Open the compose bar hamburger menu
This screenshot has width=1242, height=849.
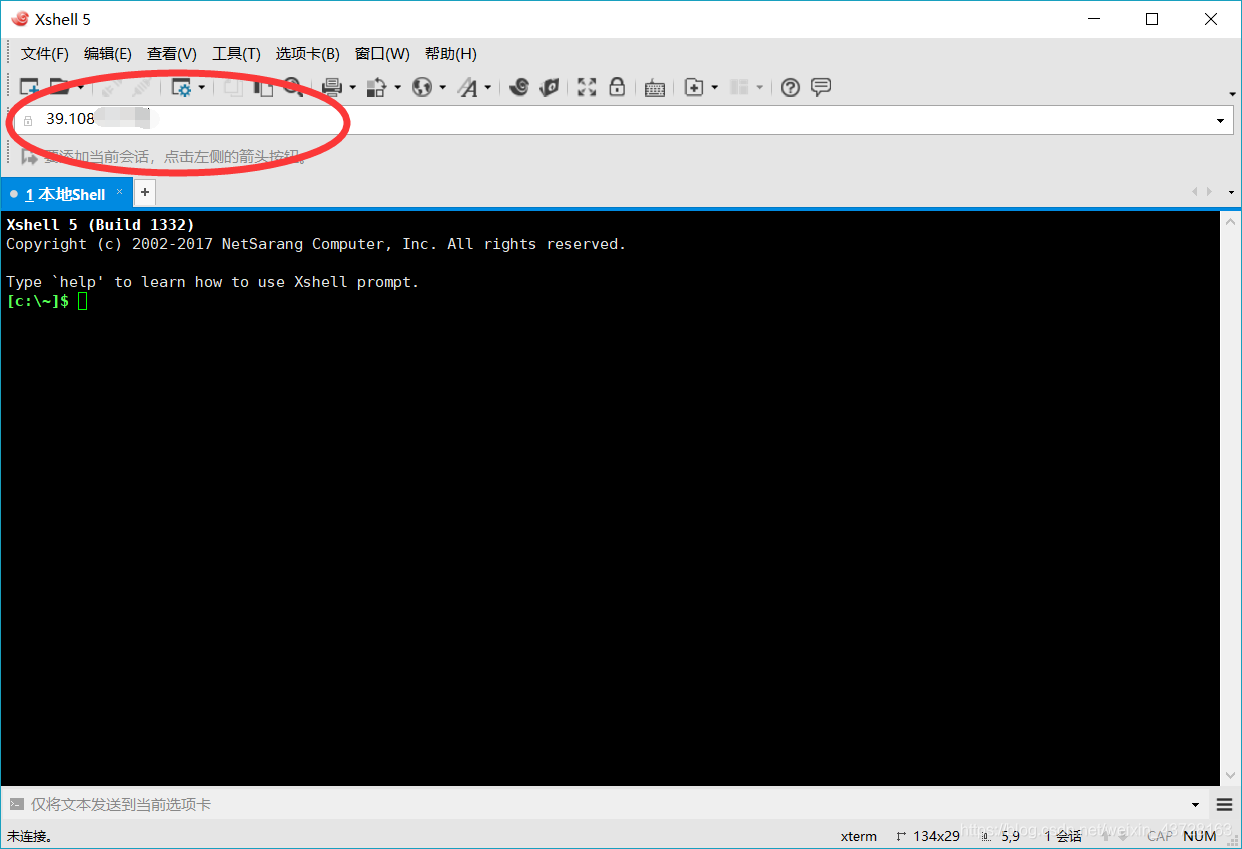point(1225,805)
